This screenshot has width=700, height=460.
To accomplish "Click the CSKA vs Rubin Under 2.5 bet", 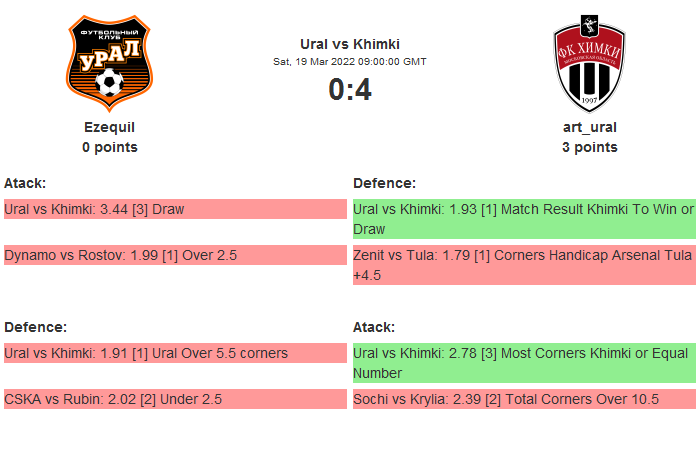I will click(x=113, y=399).
